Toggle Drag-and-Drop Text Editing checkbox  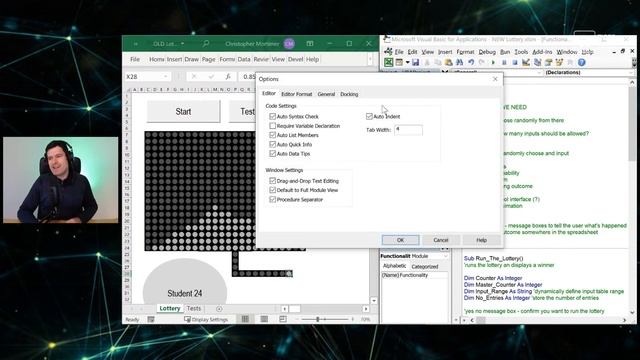(x=272, y=181)
